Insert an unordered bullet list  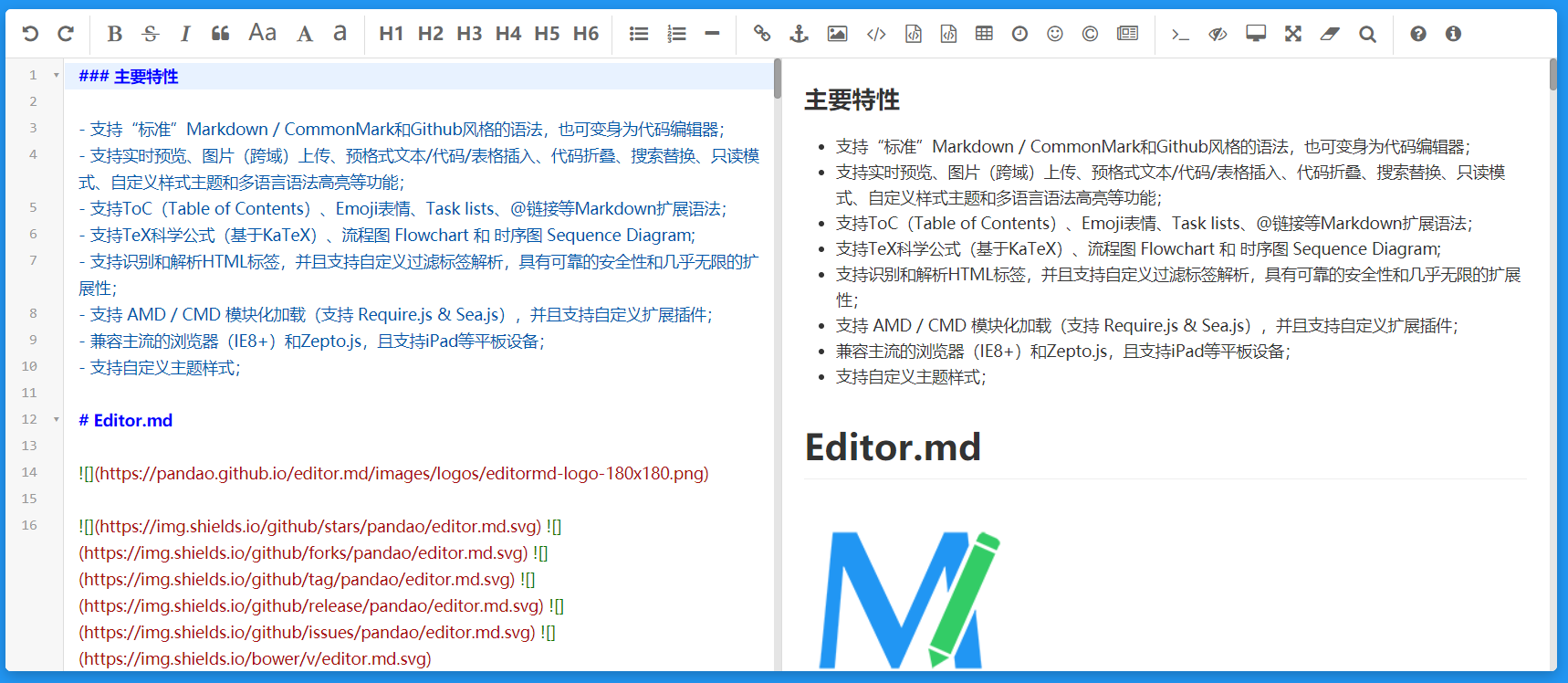[x=639, y=34]
